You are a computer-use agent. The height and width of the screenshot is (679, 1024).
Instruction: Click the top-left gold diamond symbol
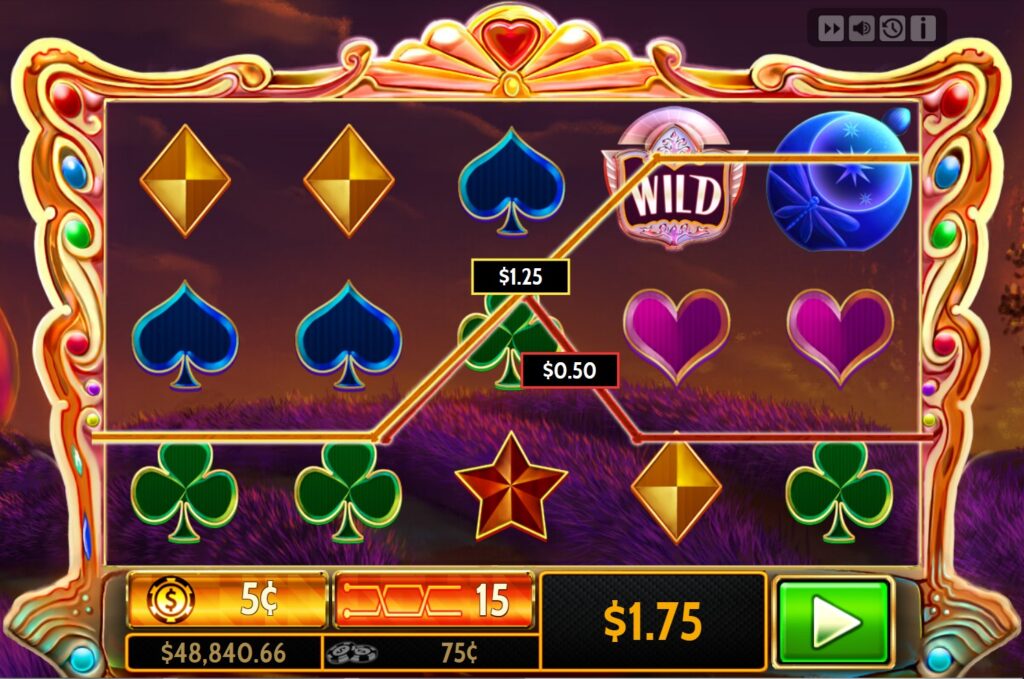coord(185,180)
